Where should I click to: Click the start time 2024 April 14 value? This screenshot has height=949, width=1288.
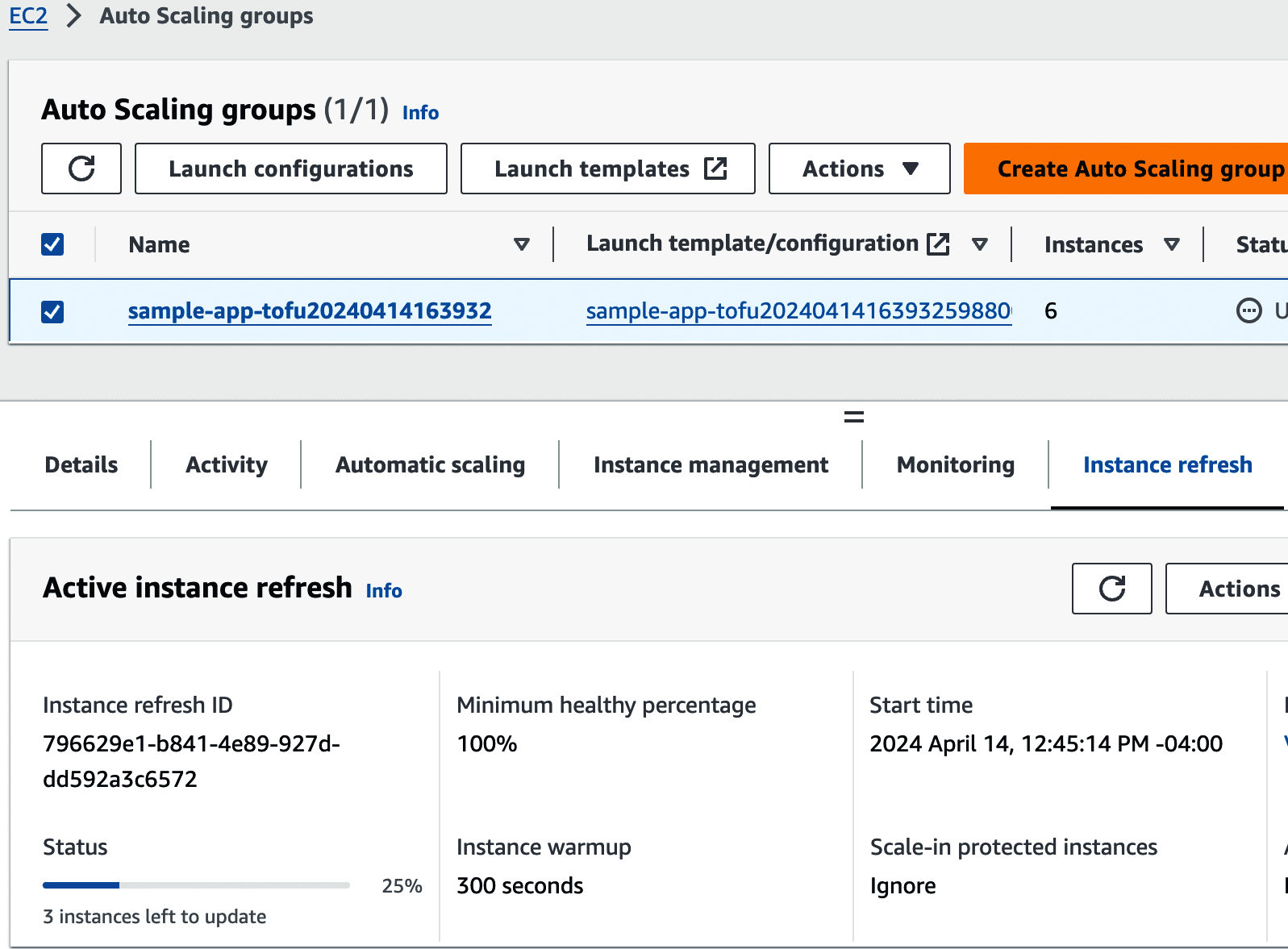1046,743
